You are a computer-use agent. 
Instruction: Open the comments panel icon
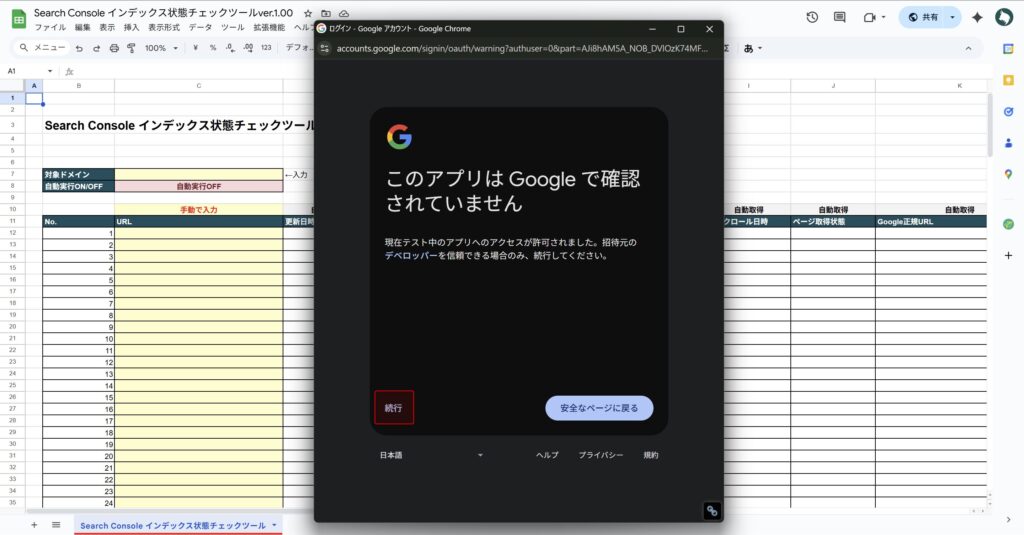pyautogui.click(x=839, y=17)
